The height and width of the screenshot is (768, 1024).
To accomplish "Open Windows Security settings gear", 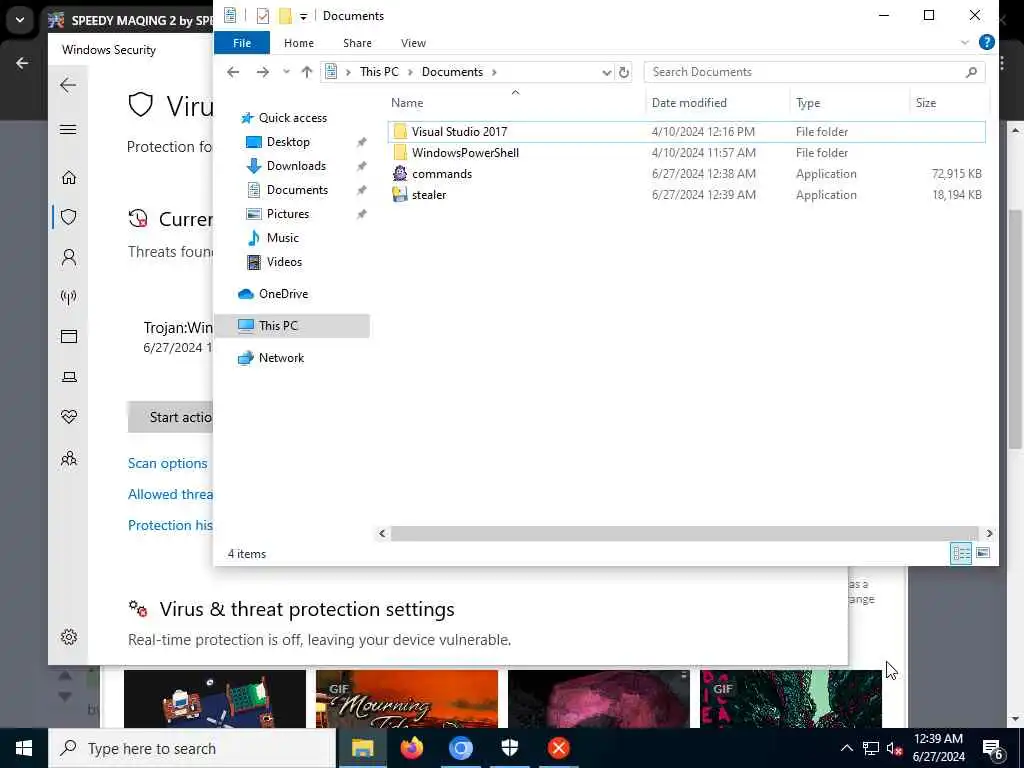I will point(69,637).
